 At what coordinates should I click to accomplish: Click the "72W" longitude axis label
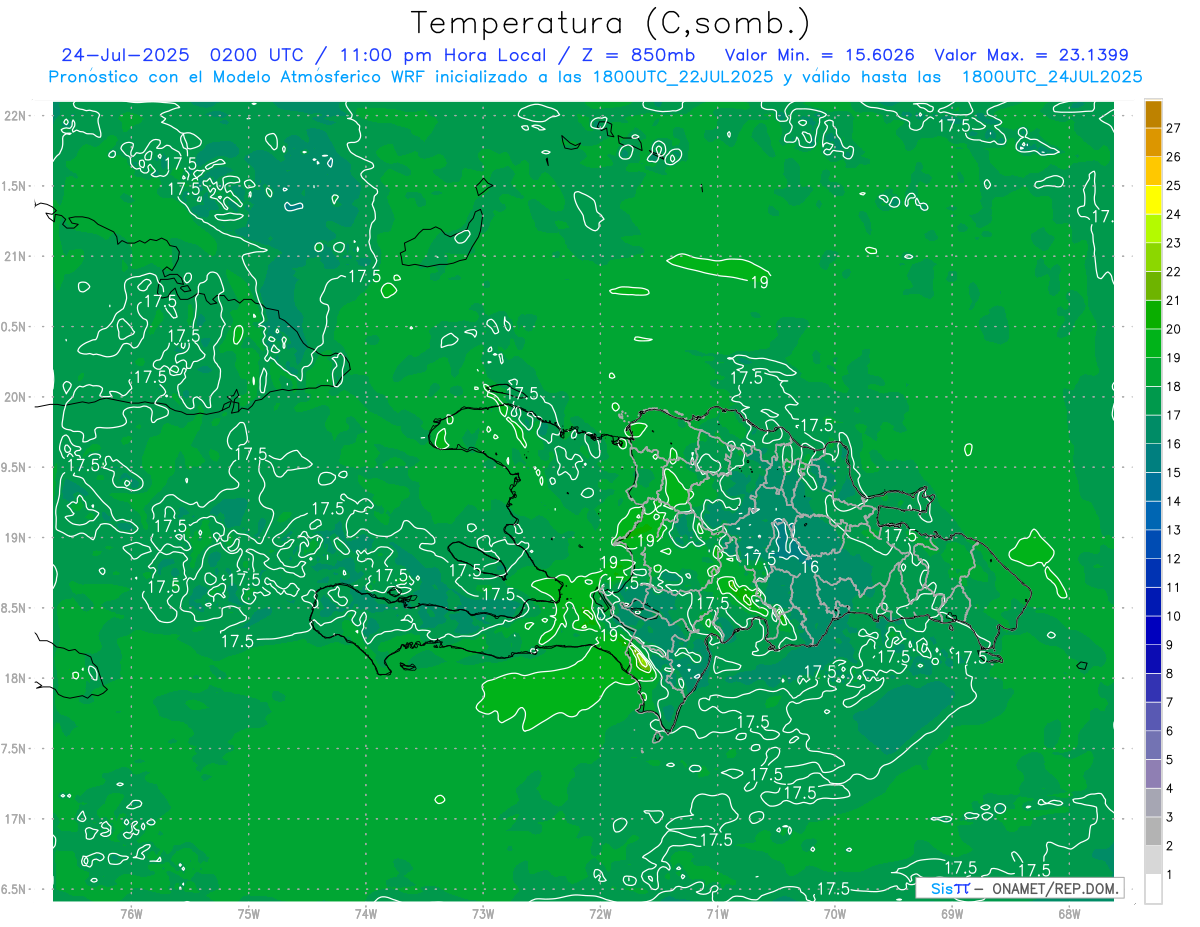pos(600,914)
